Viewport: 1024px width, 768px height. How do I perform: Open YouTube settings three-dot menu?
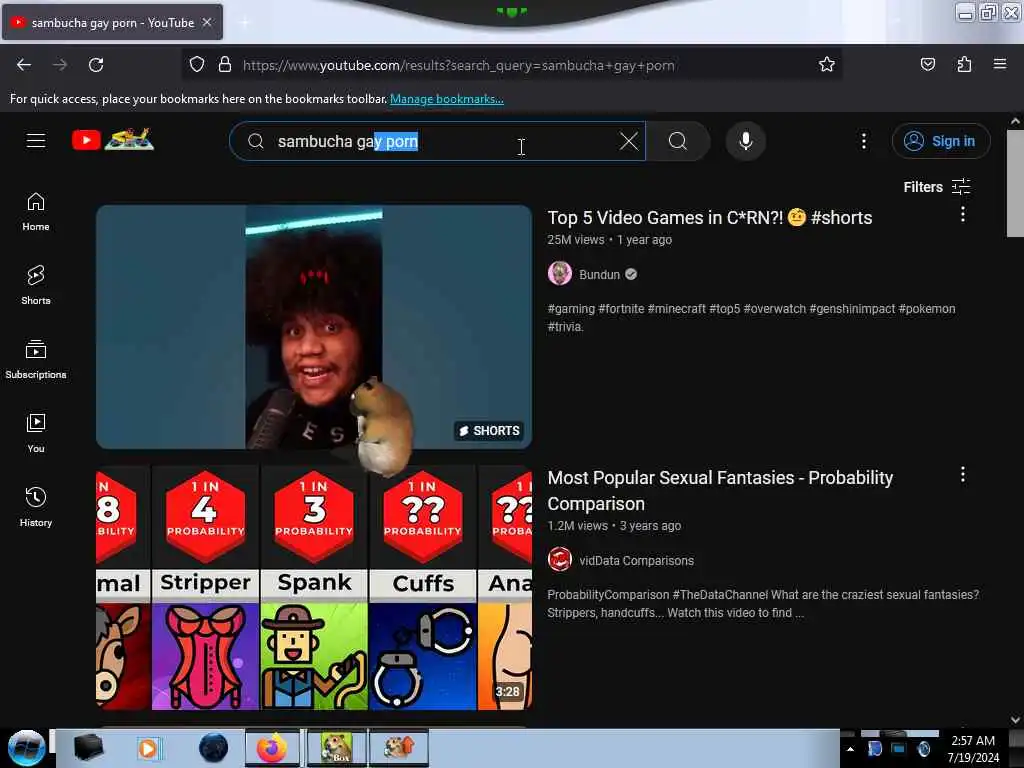(863, 141)
